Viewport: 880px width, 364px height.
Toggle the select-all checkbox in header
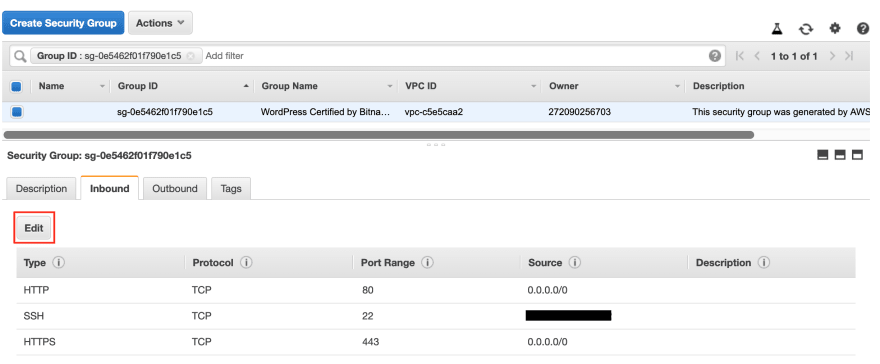coord(16,86)
